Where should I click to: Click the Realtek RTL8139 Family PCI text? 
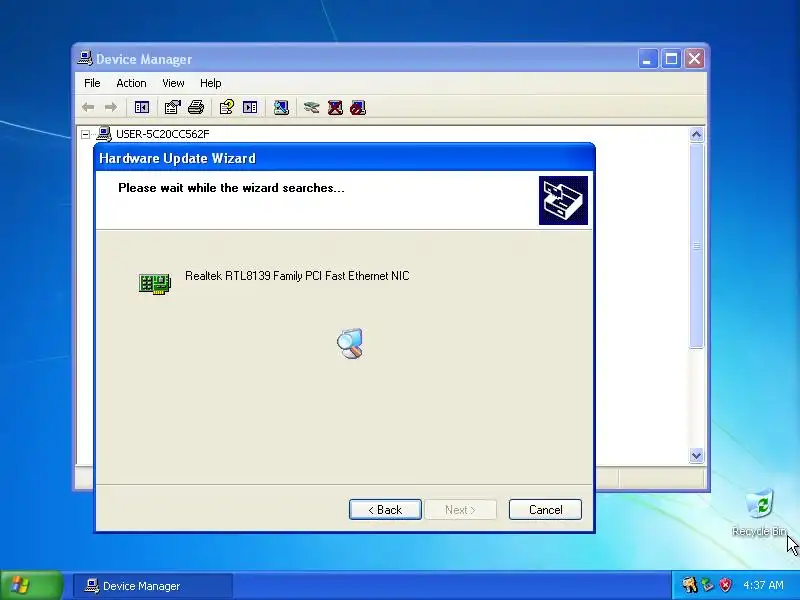pyautogui.click(x=297, y=276)
